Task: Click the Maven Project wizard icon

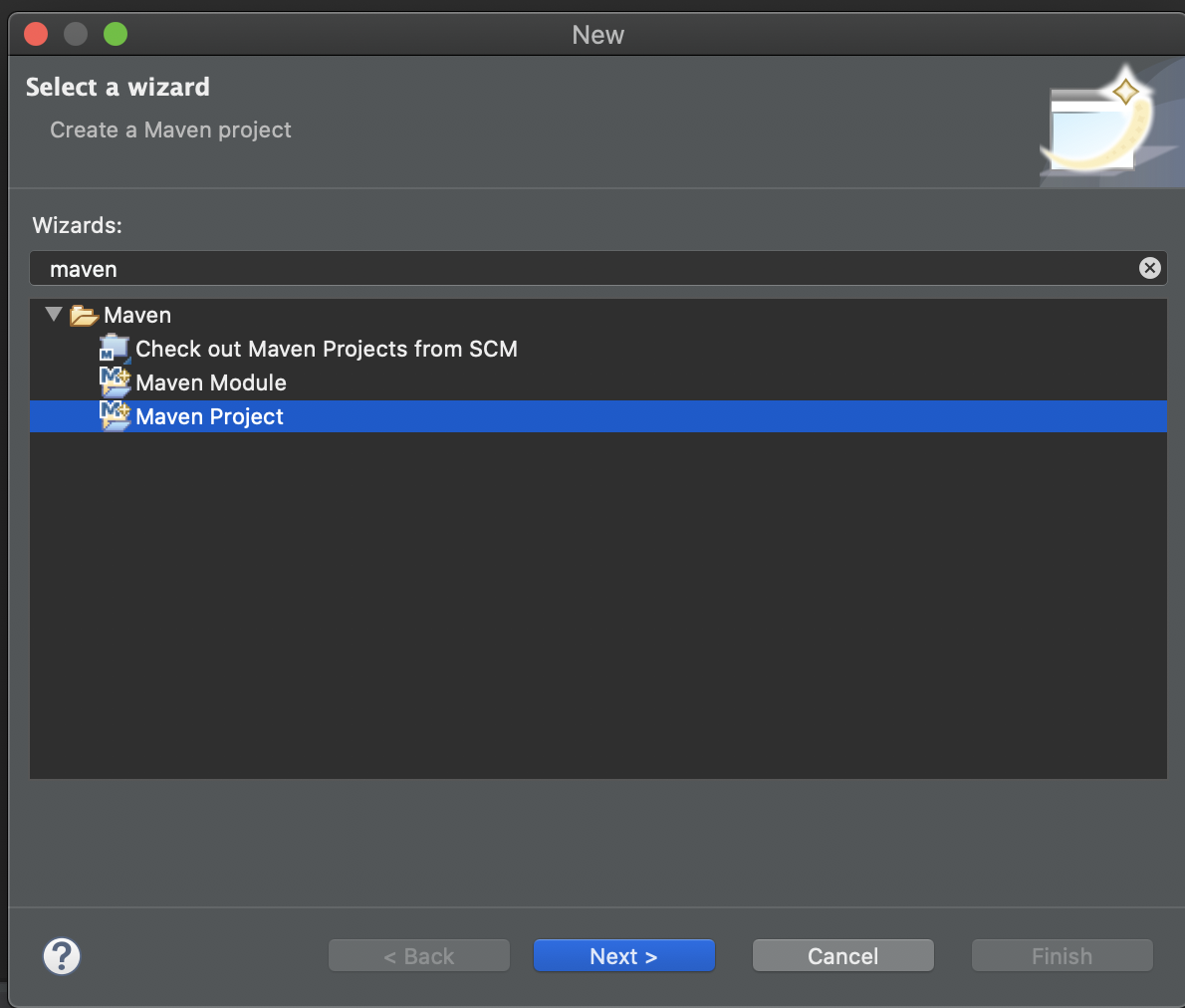Action: (x=115, y=416)
